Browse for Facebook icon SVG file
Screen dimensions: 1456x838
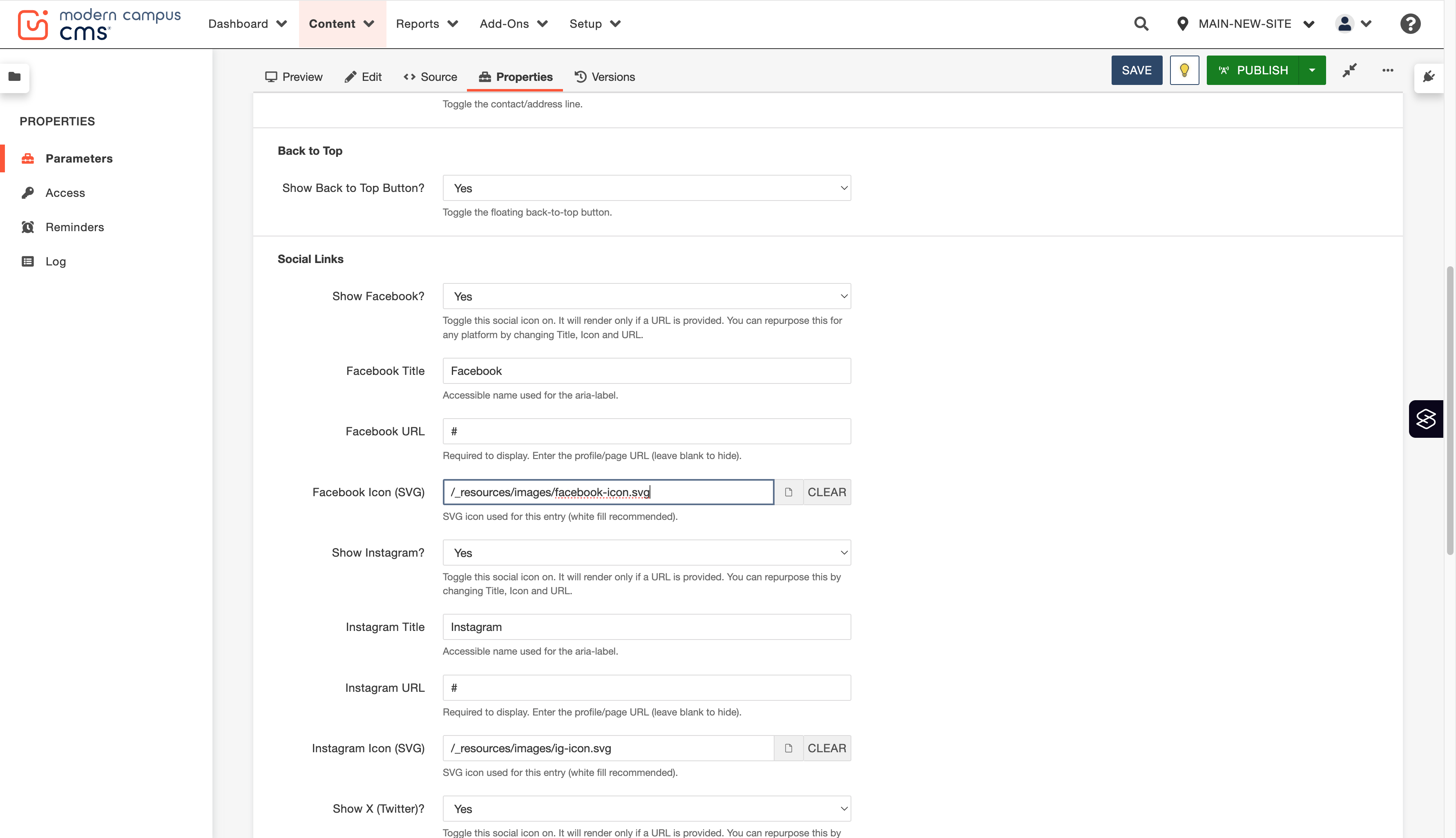coord(788,492)
